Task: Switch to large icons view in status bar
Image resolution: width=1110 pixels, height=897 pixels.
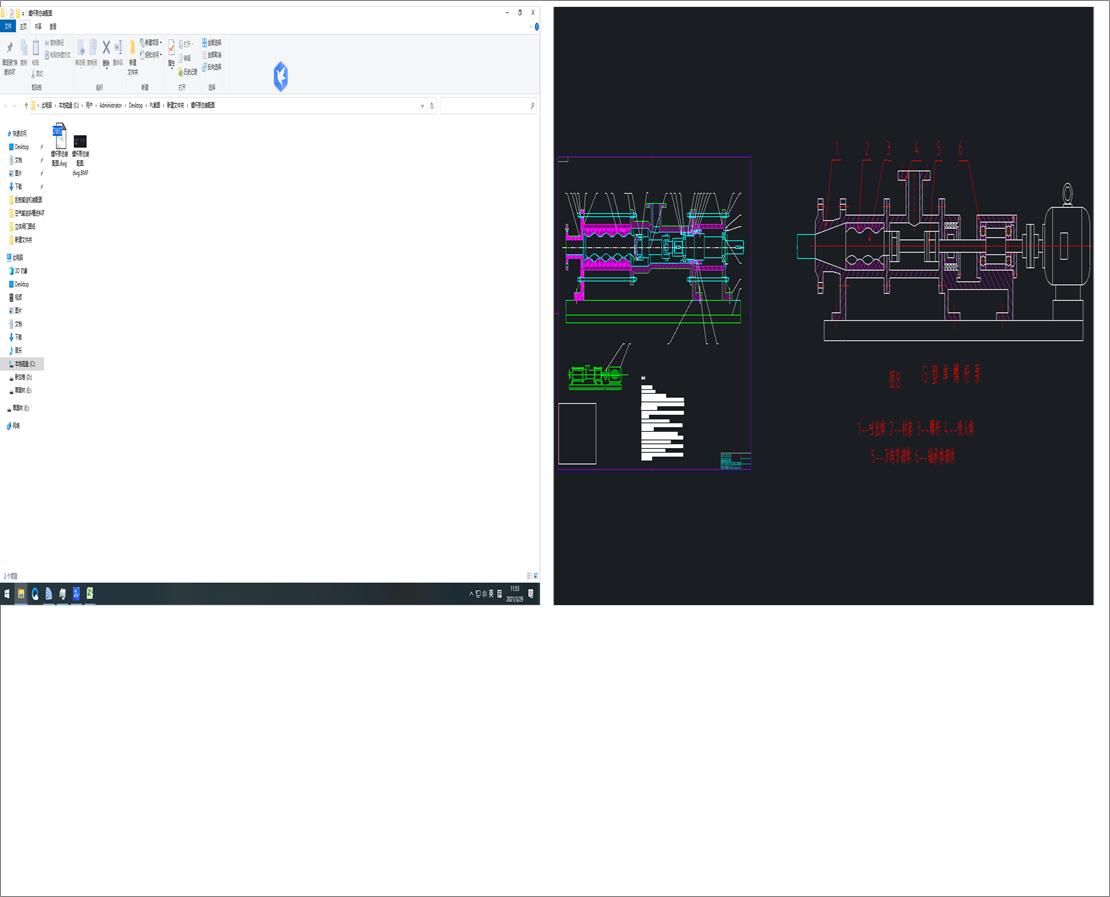Action: (x=535, y=576)
